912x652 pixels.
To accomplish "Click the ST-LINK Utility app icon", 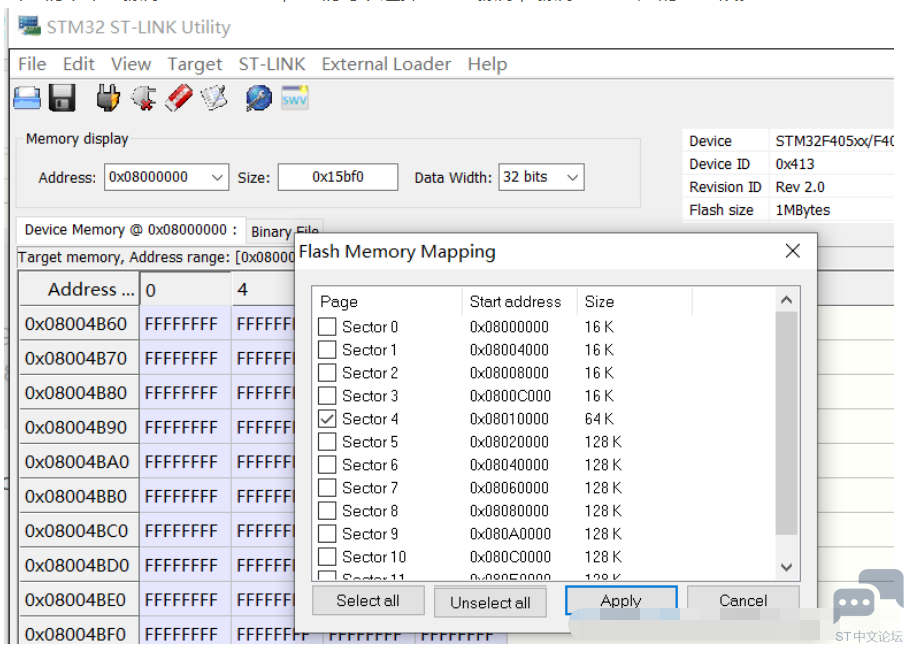I will (x=29, y=26).
